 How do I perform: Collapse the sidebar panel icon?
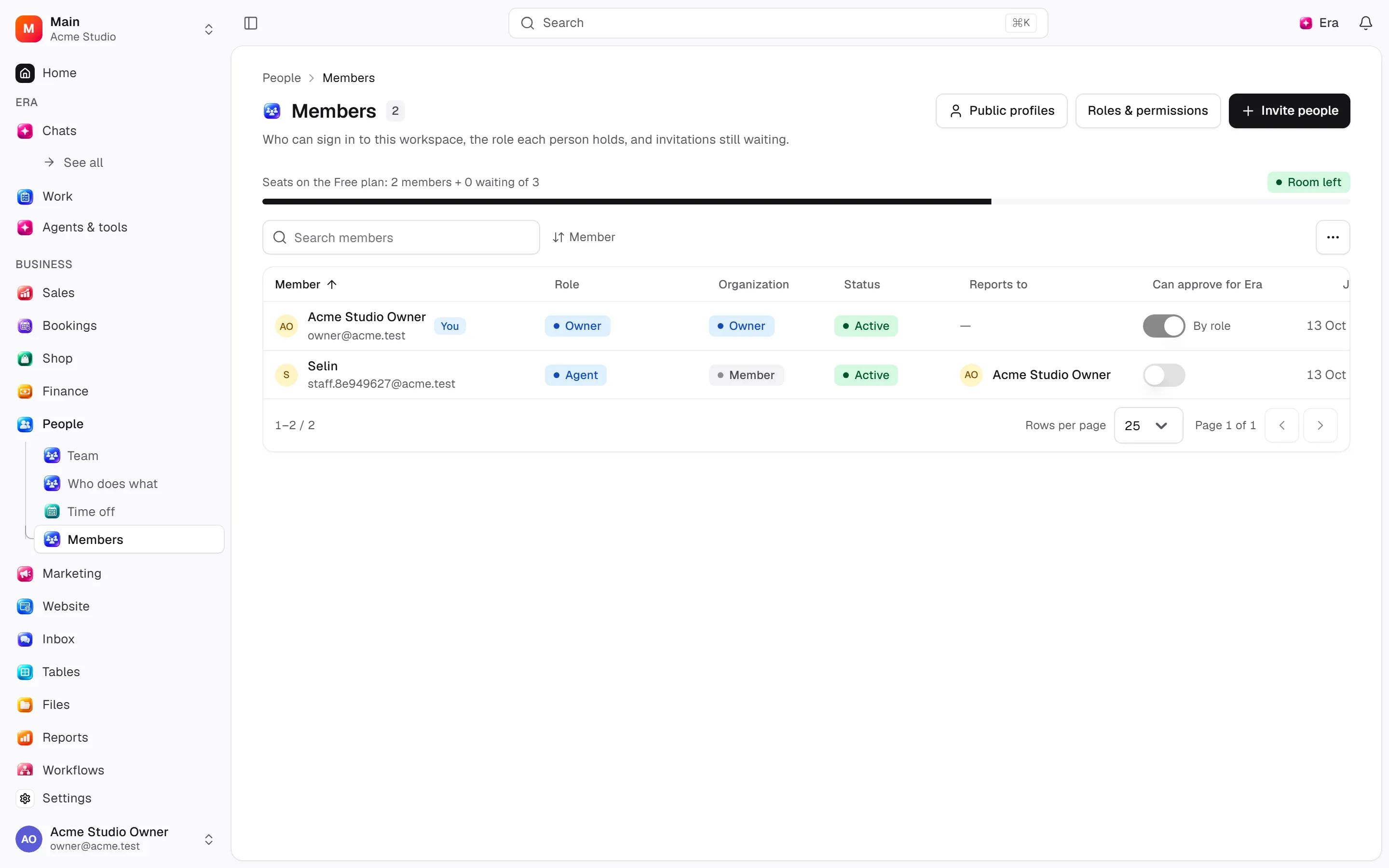251,23
